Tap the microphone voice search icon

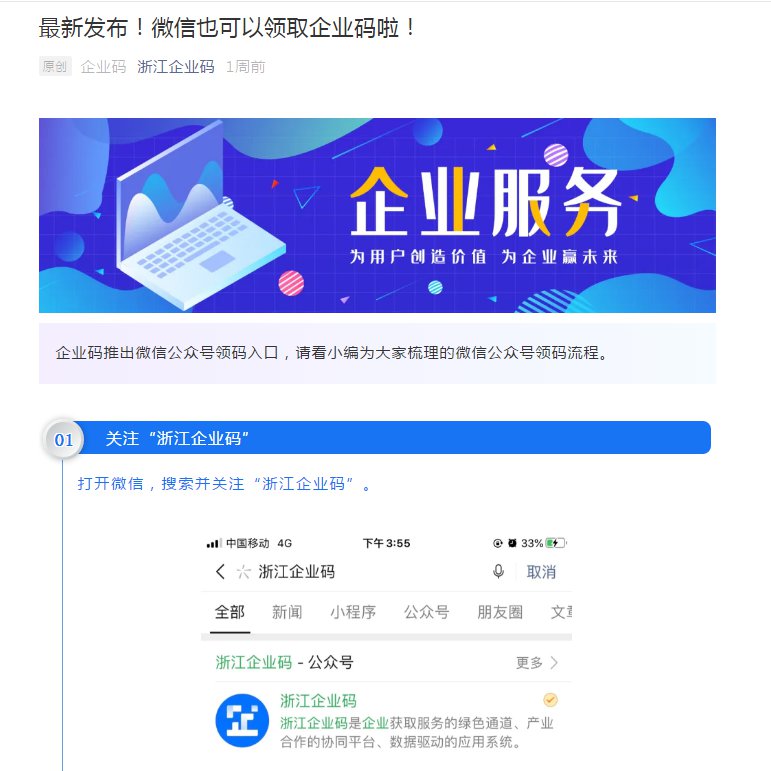[498, 571]
